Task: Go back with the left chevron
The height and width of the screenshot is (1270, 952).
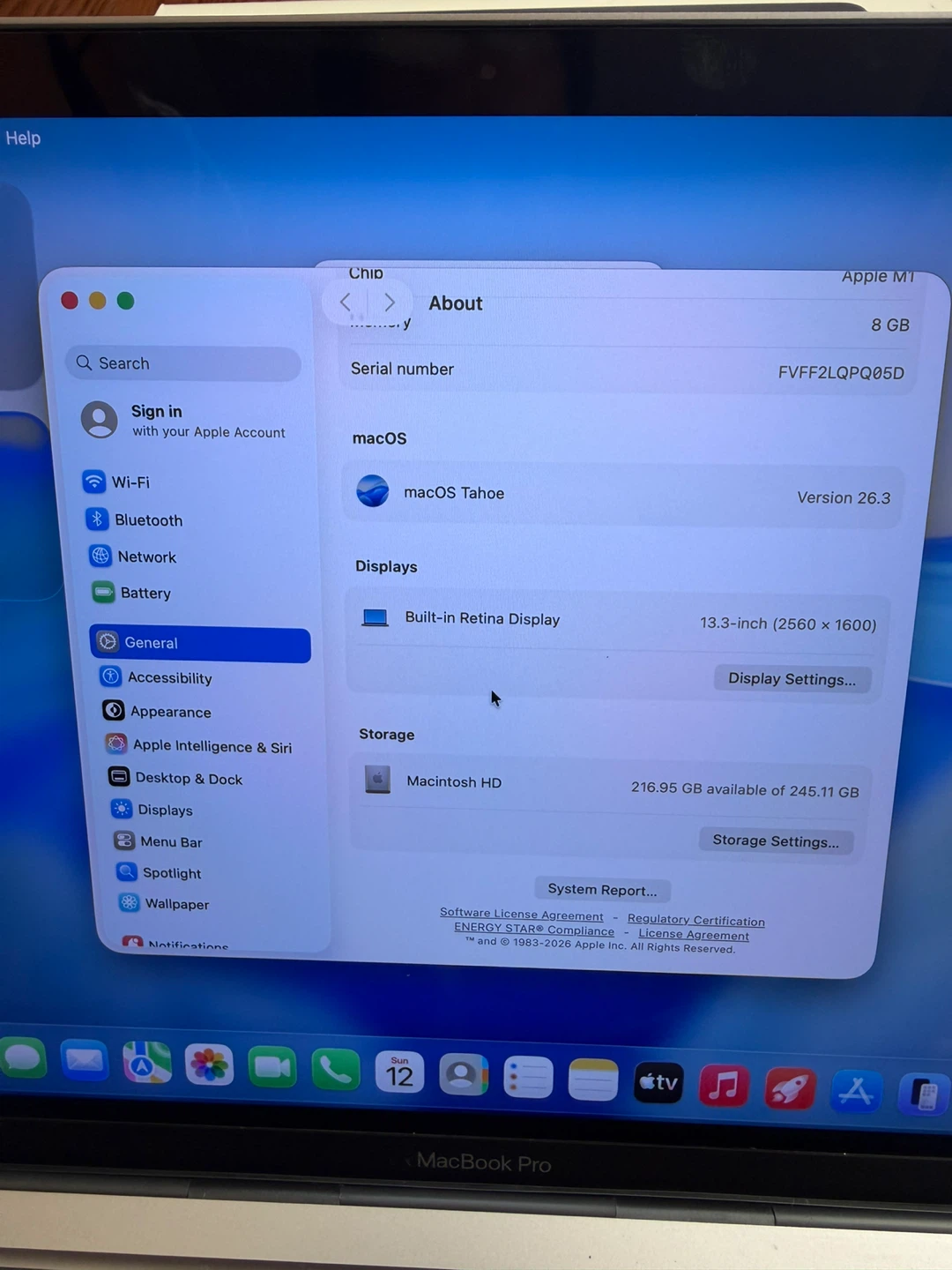Action: tap(346, 303)
